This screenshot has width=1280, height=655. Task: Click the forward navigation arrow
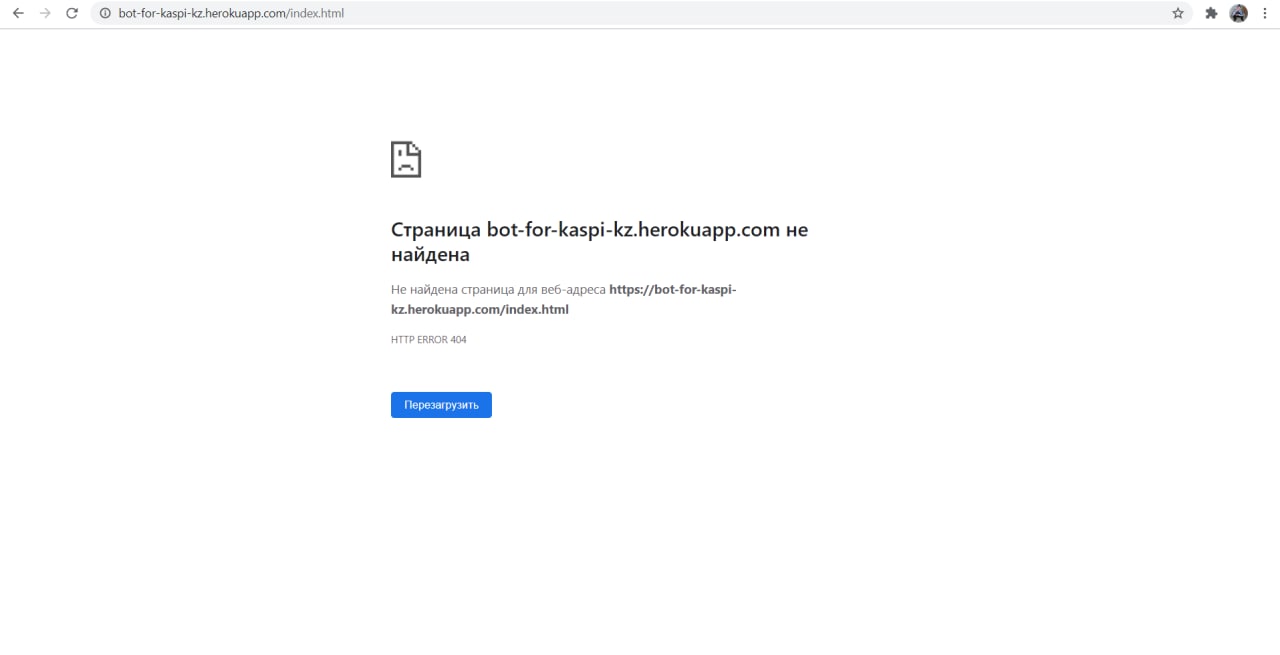[45, 13]
